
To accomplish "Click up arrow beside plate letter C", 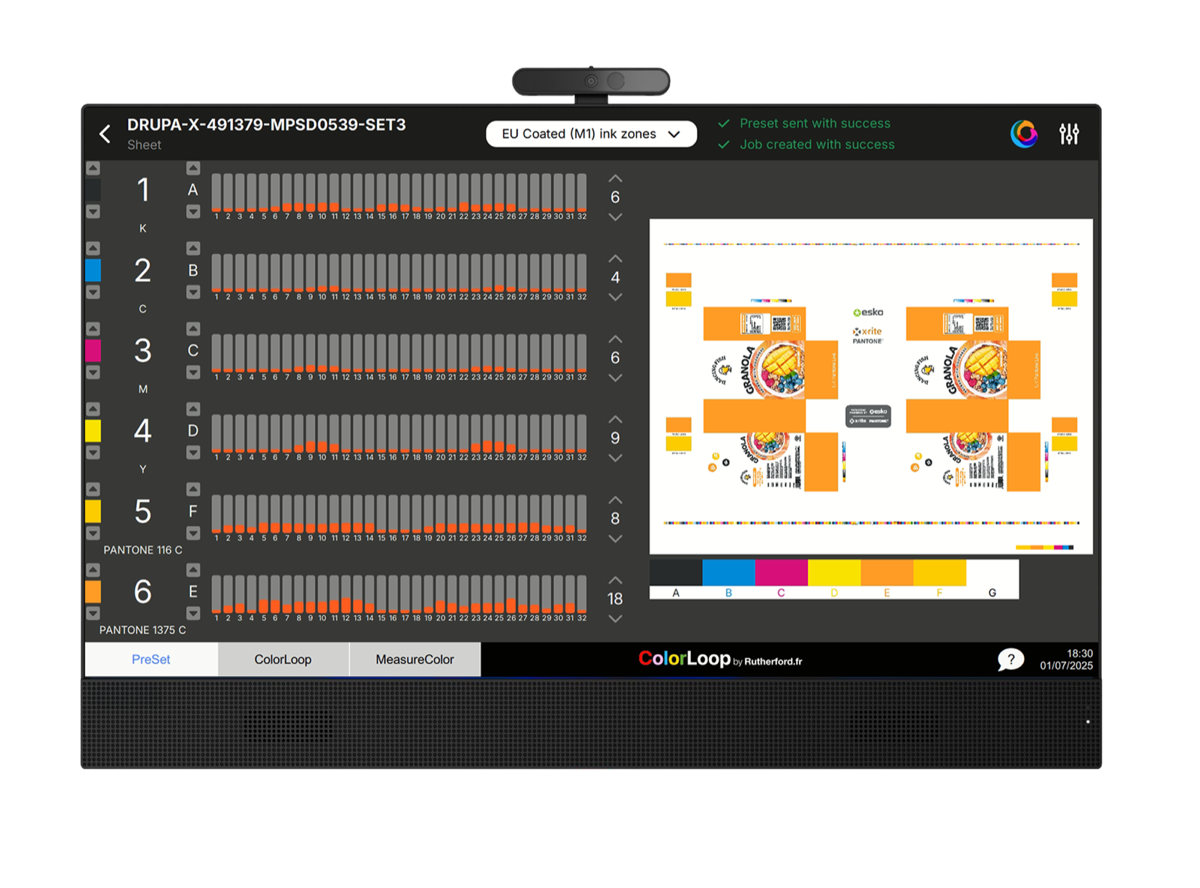I will tap(193, 329).
